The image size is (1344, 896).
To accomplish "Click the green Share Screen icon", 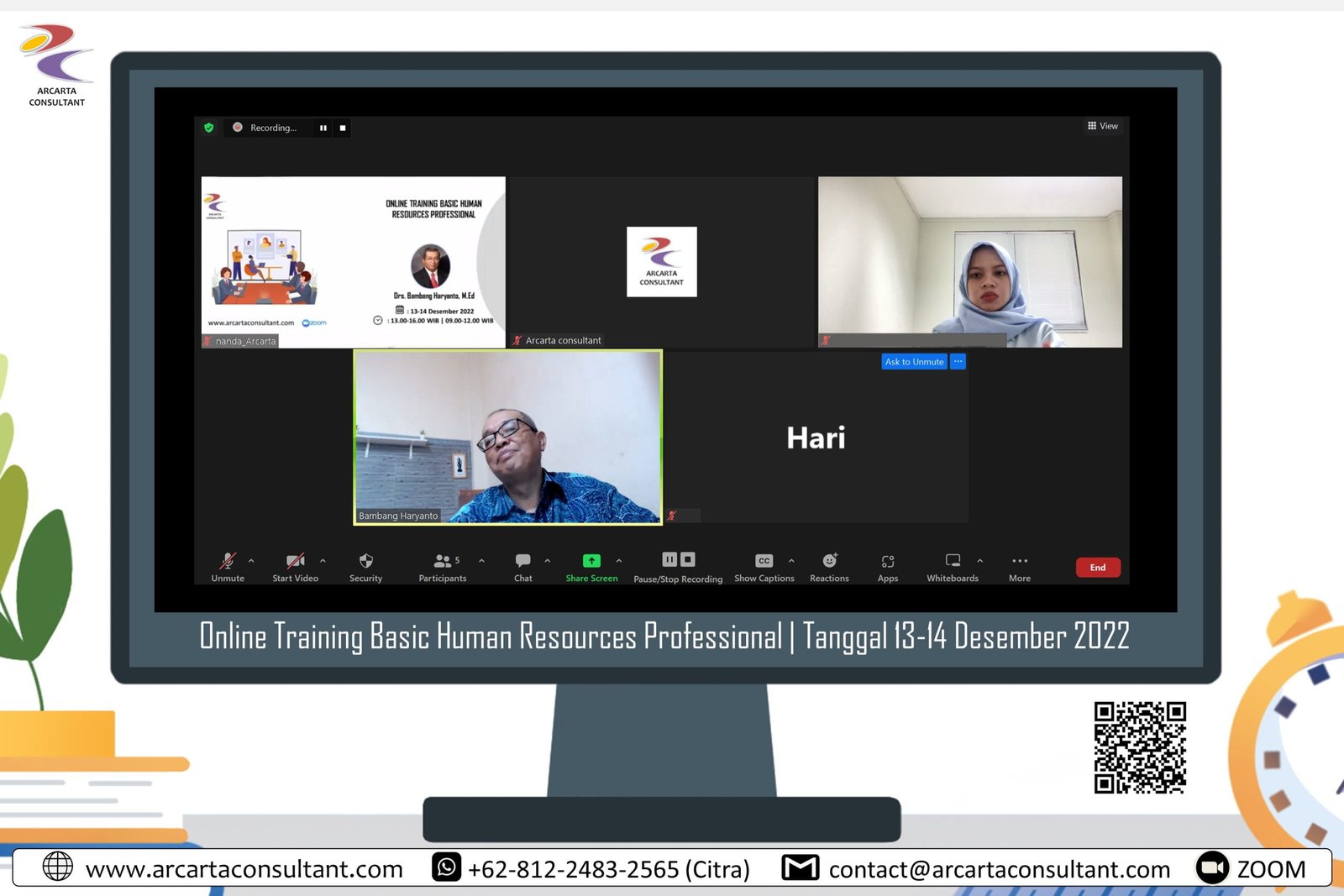I will 591,561.
